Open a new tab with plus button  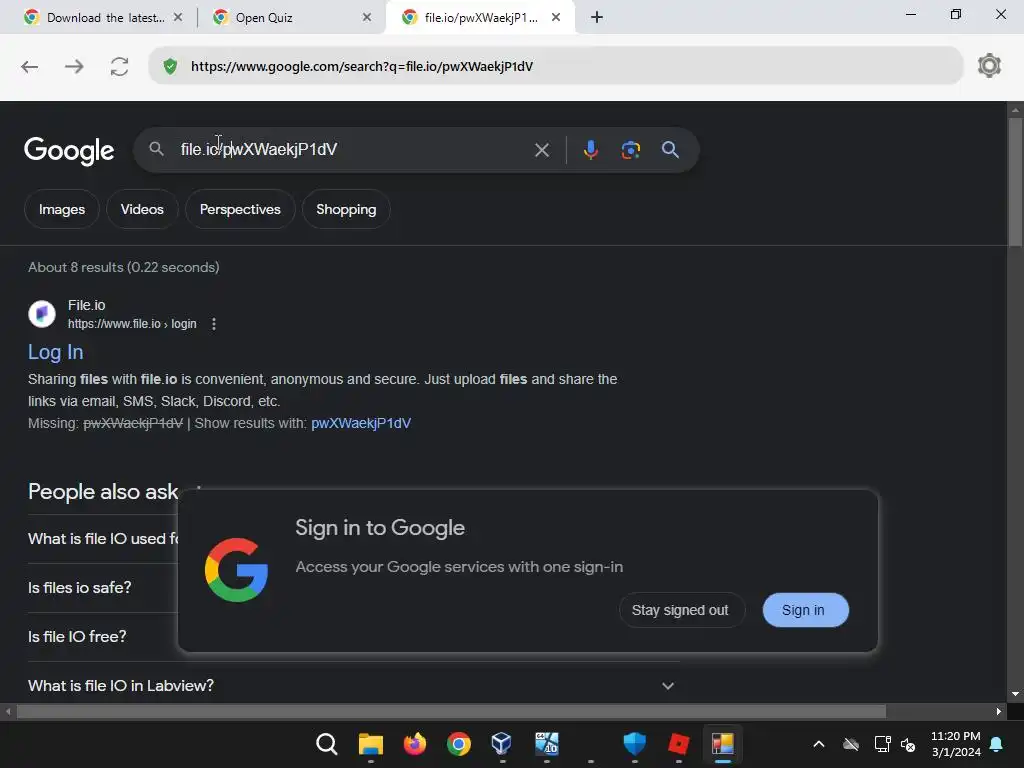597,18
